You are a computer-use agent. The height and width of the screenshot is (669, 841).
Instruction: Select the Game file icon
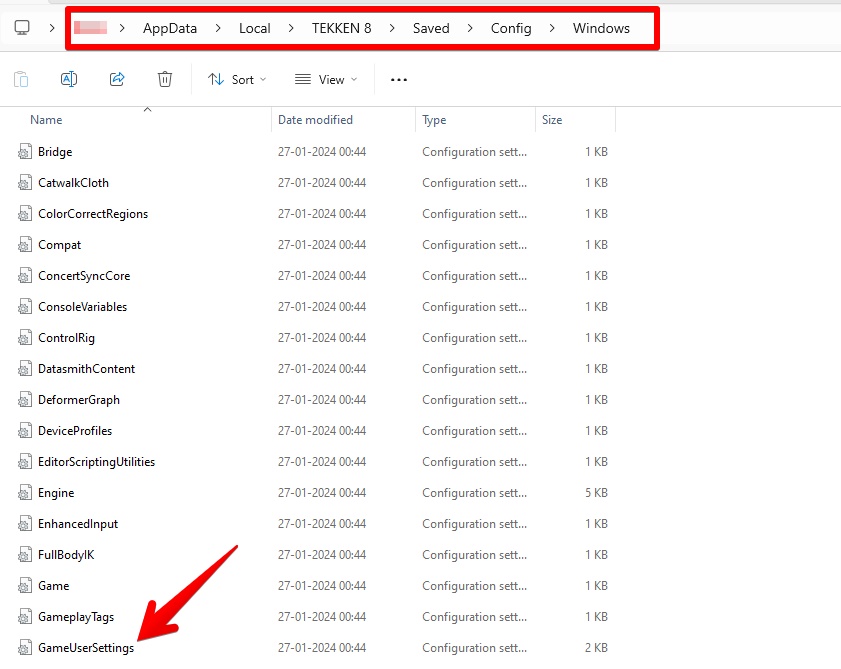click(25, 586)
